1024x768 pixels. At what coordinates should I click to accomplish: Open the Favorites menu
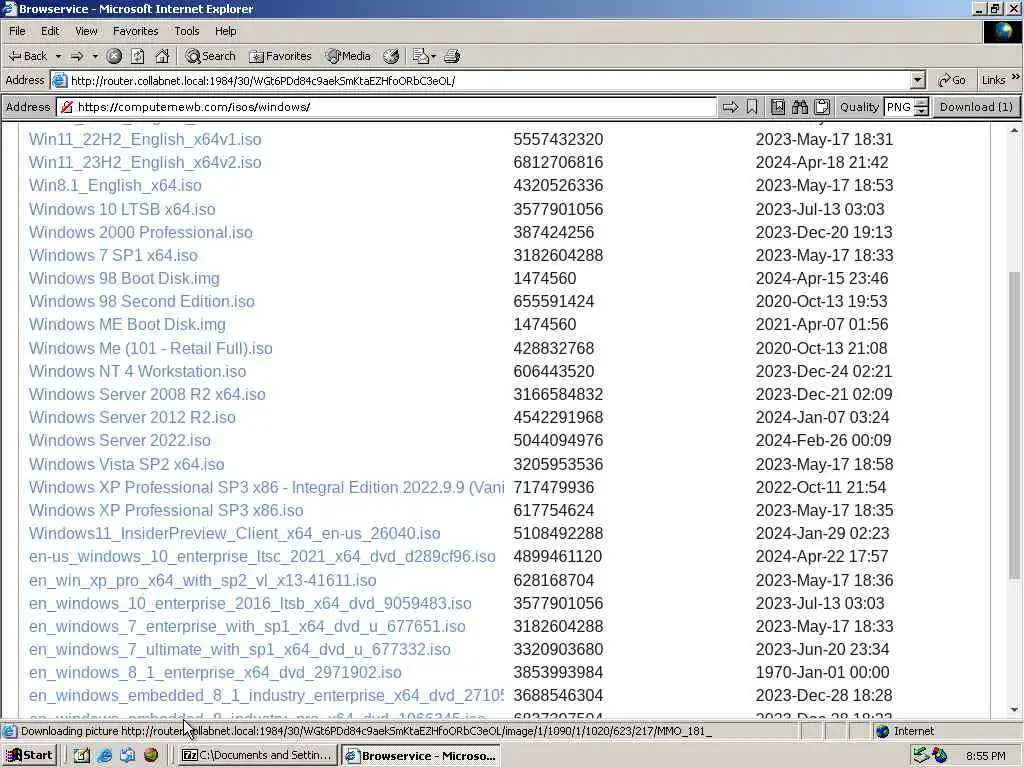click(x=135, y=31)
